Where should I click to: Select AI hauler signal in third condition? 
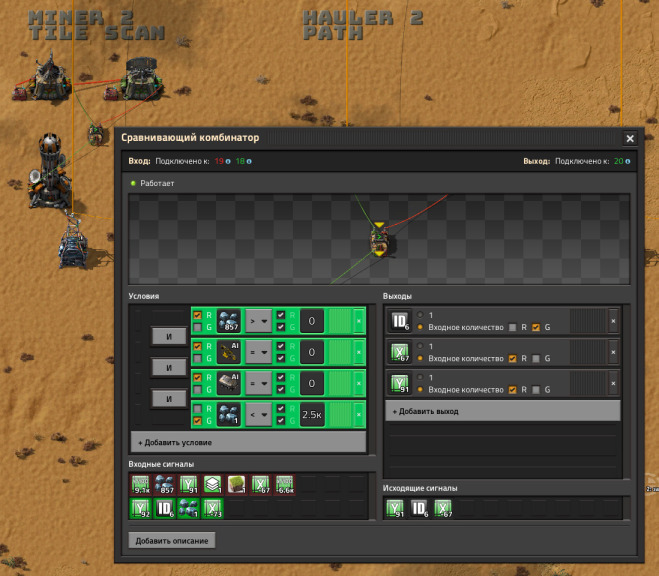(229, 383)
